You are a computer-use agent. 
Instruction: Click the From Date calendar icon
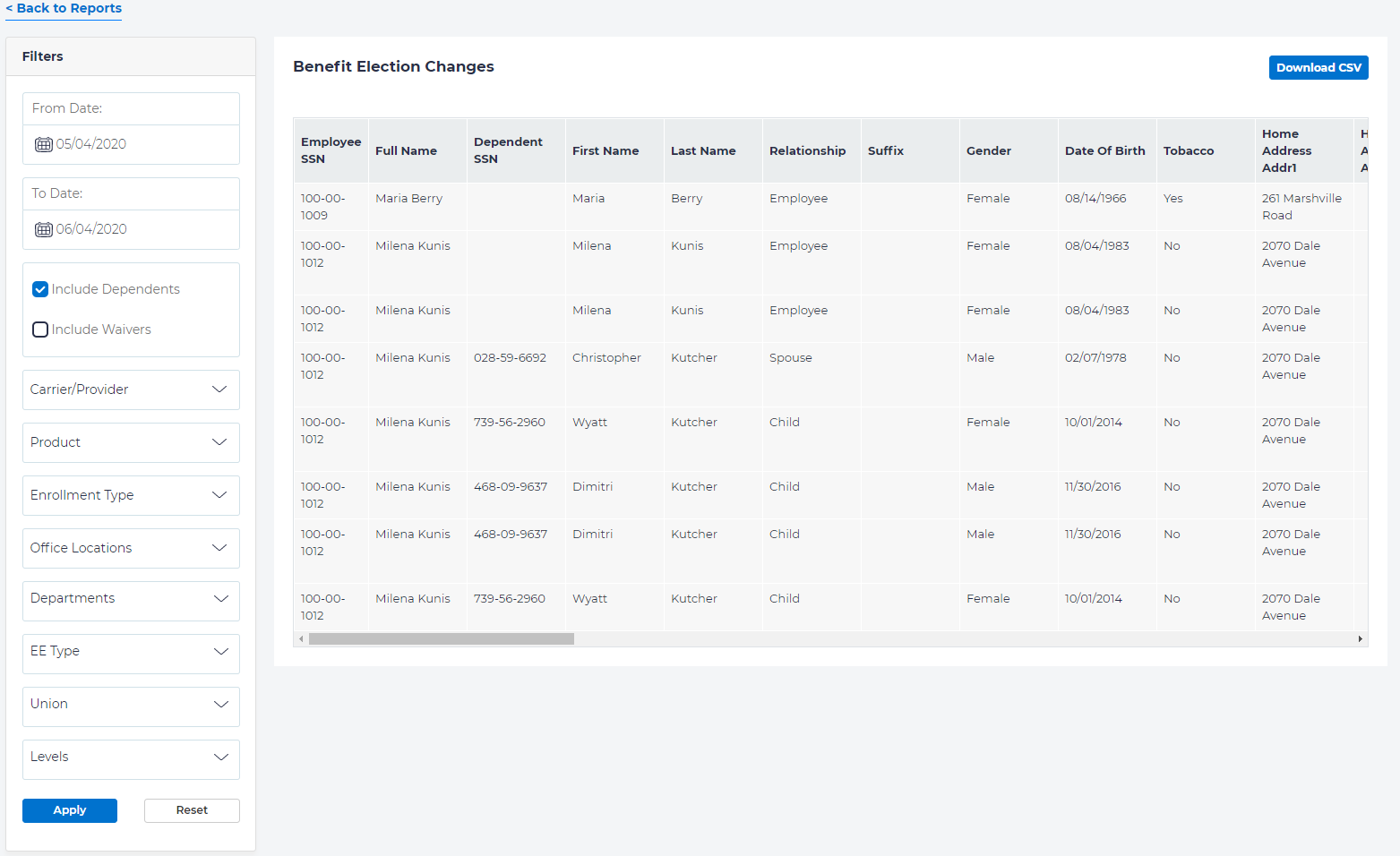pyautogui.click(x=43, y=144)
